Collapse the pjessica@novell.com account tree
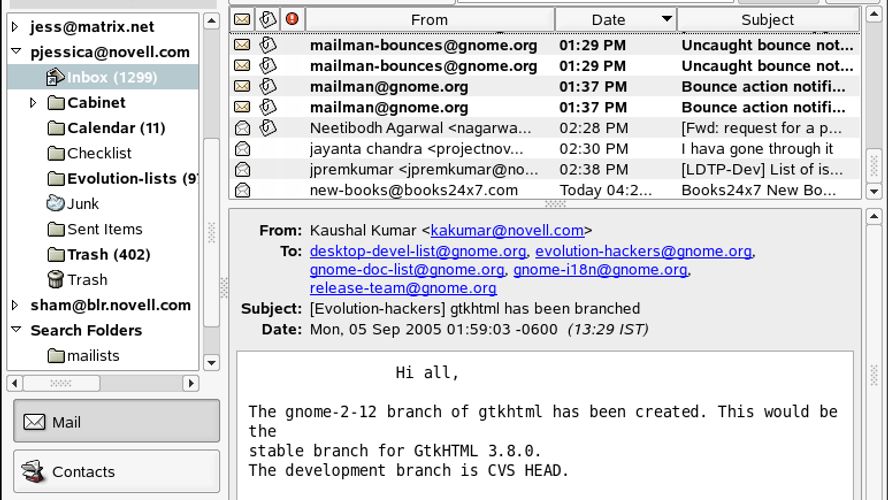Viewport: 888px width, 500px height. [15, 52]
